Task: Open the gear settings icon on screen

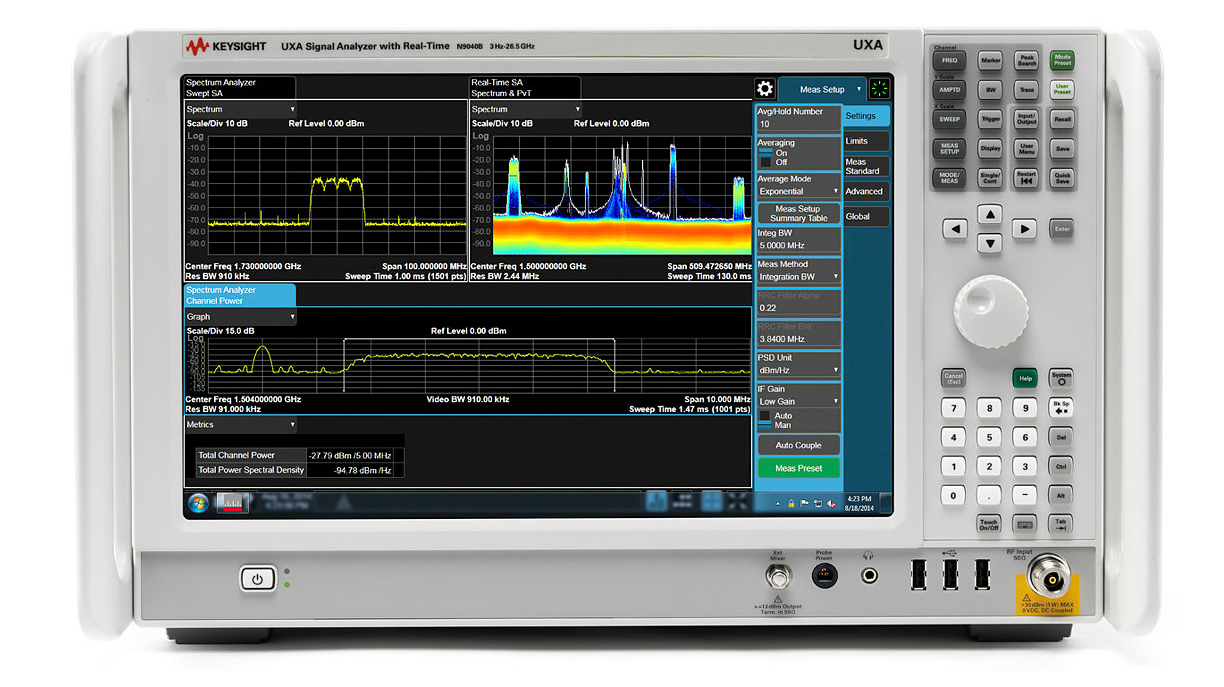Action: coord(766,89)
